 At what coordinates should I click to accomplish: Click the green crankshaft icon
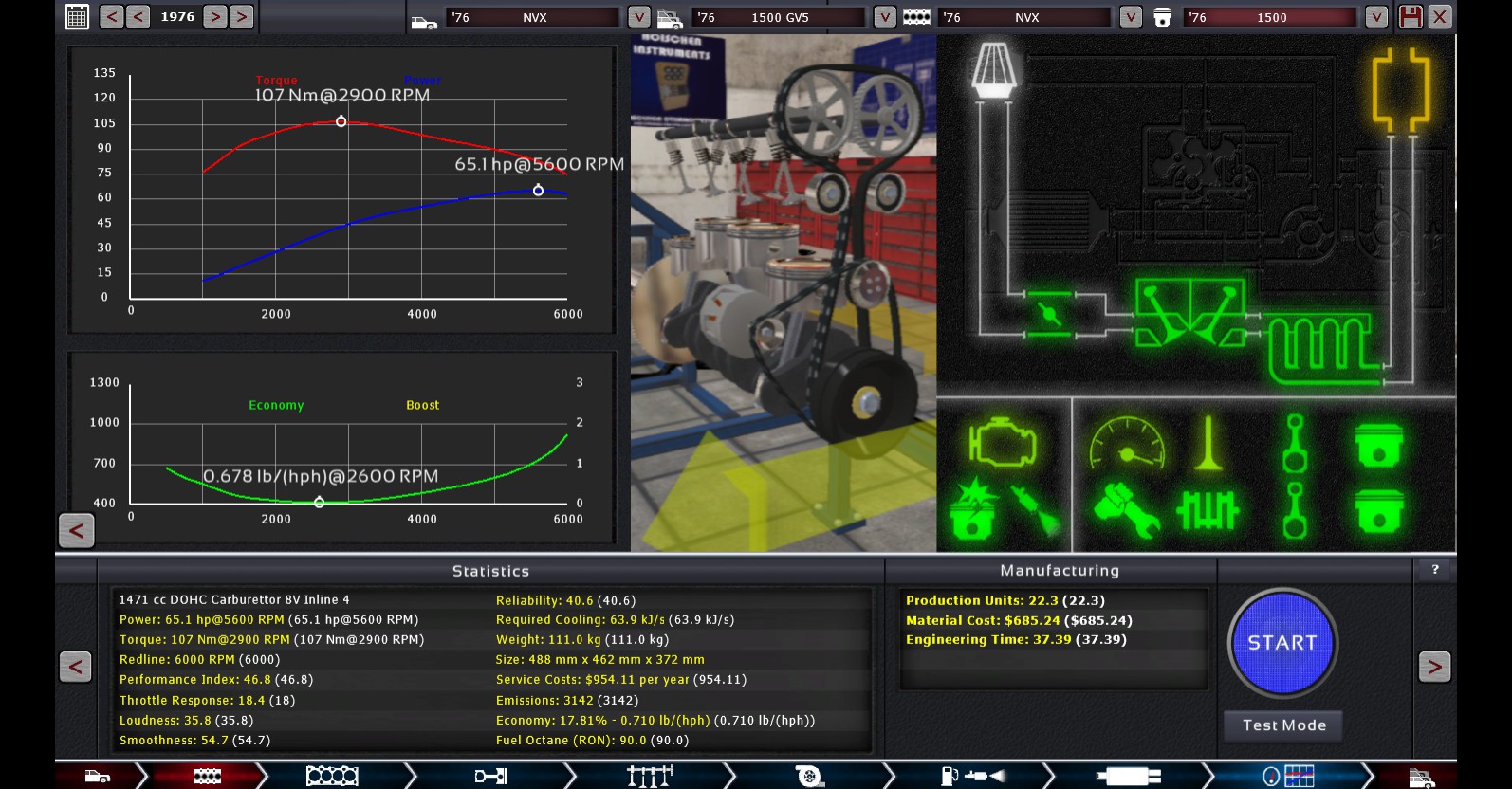click(1208, 510)
